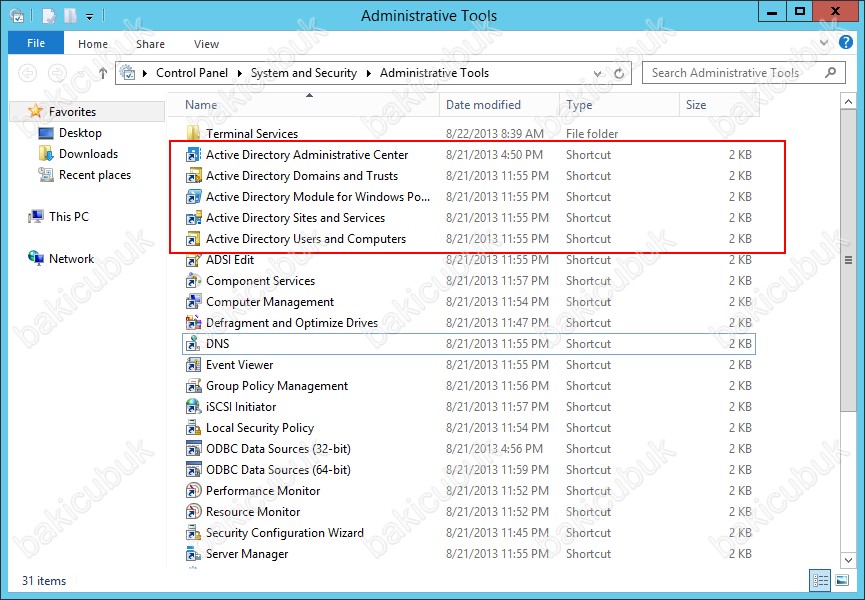Select the Component Services icon
The width and height of the screenshot is (865, 600).
coord(193,281)
